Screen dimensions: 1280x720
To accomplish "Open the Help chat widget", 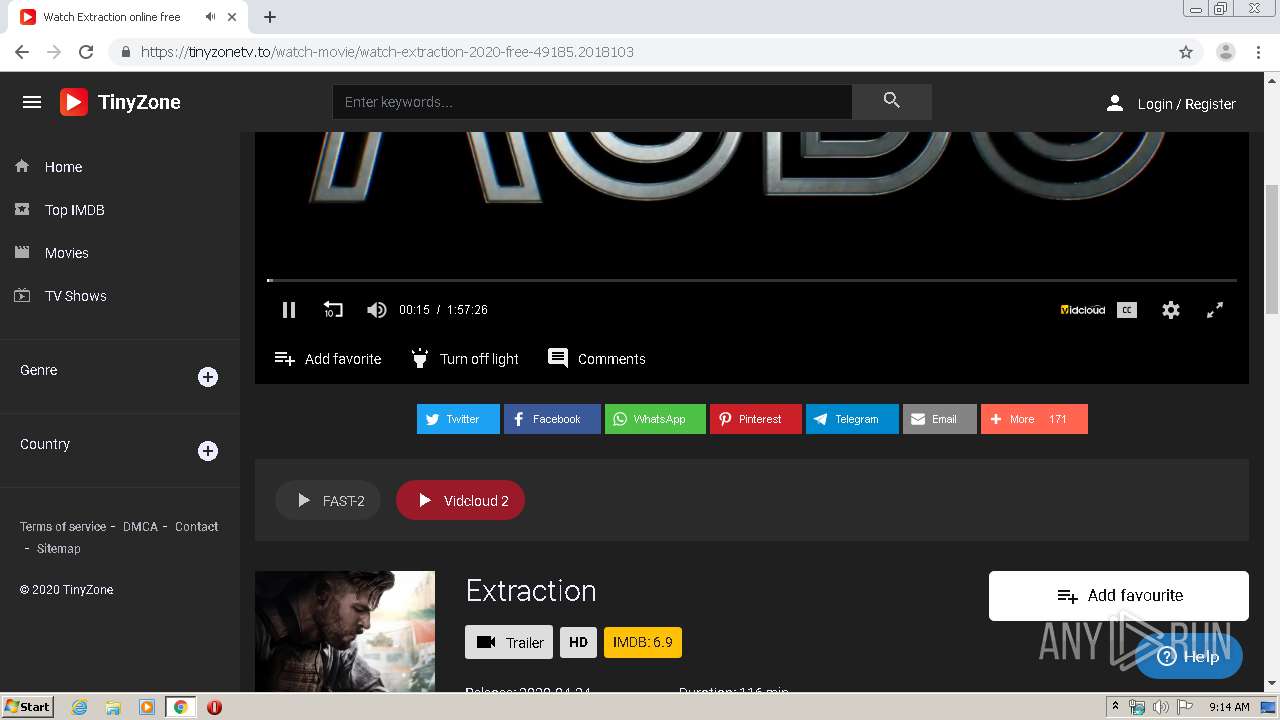I will (x=1189, y=656).
